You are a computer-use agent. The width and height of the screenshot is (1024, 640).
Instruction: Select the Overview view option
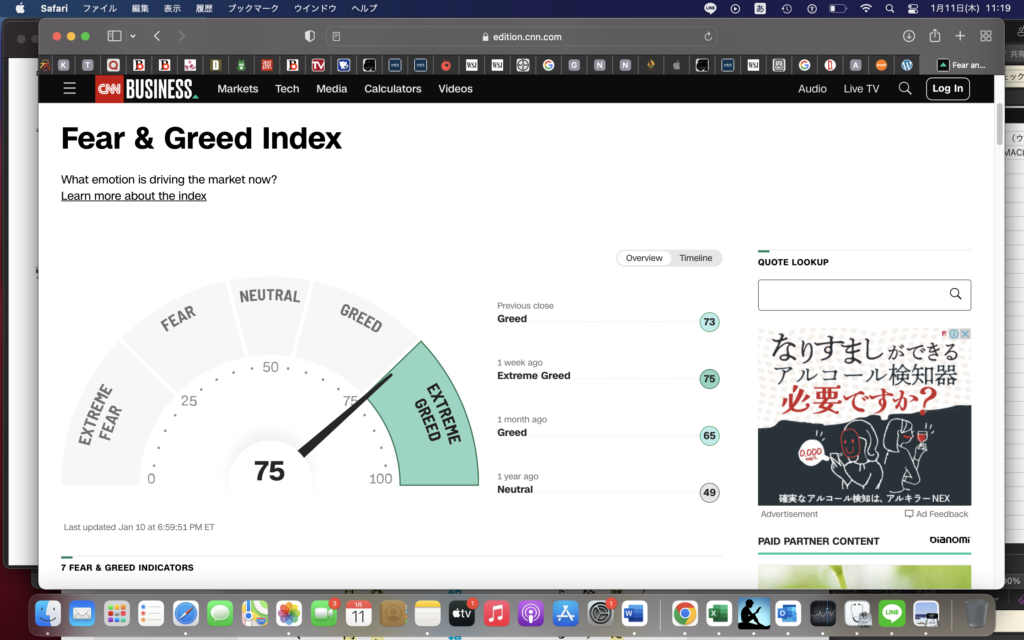tap(644, 257)
